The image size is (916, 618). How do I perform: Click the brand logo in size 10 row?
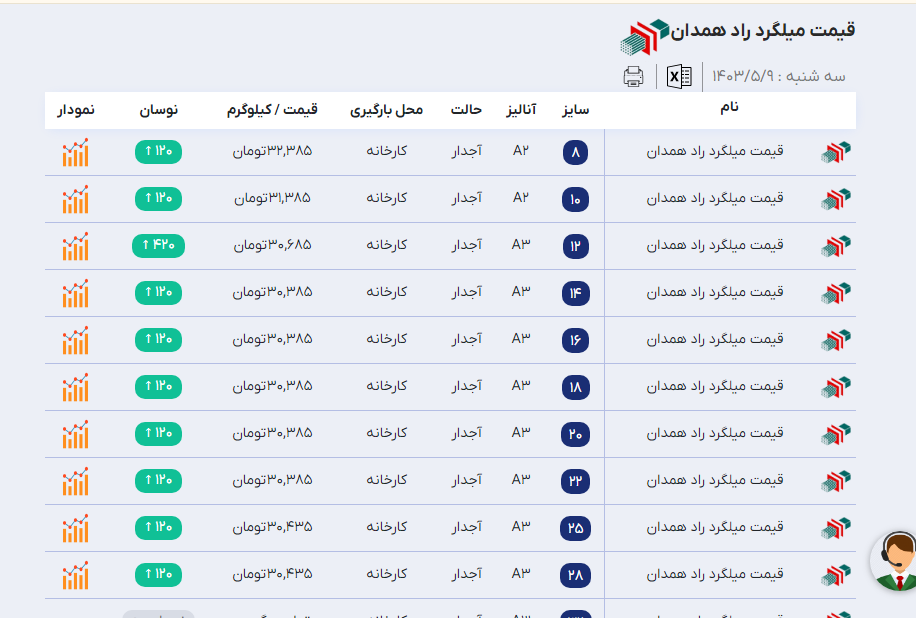coord(835,199)
